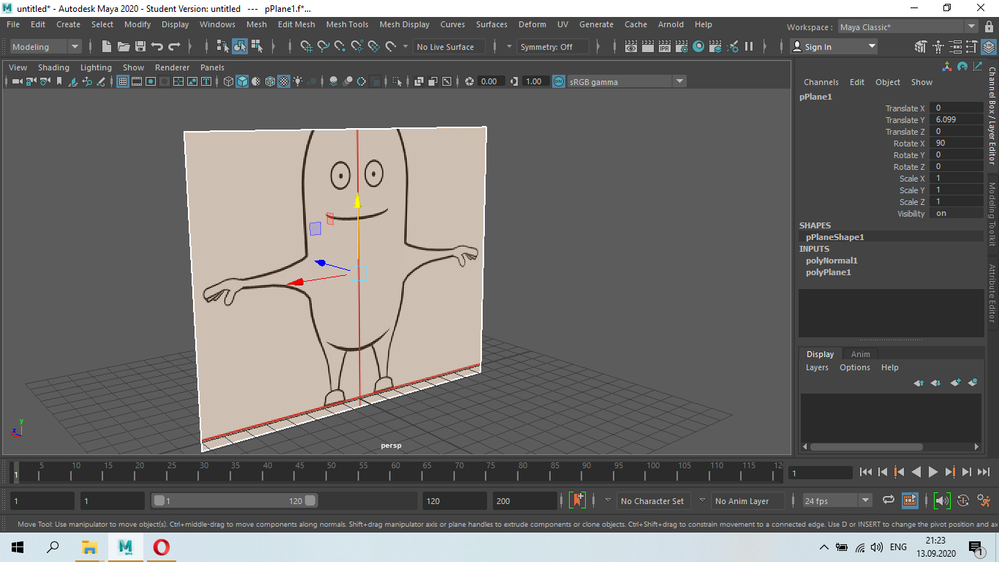This screenshot has width=999, height=562.
Task: Open the Modeling Toolkit cube icon
Action: [921, 47]
